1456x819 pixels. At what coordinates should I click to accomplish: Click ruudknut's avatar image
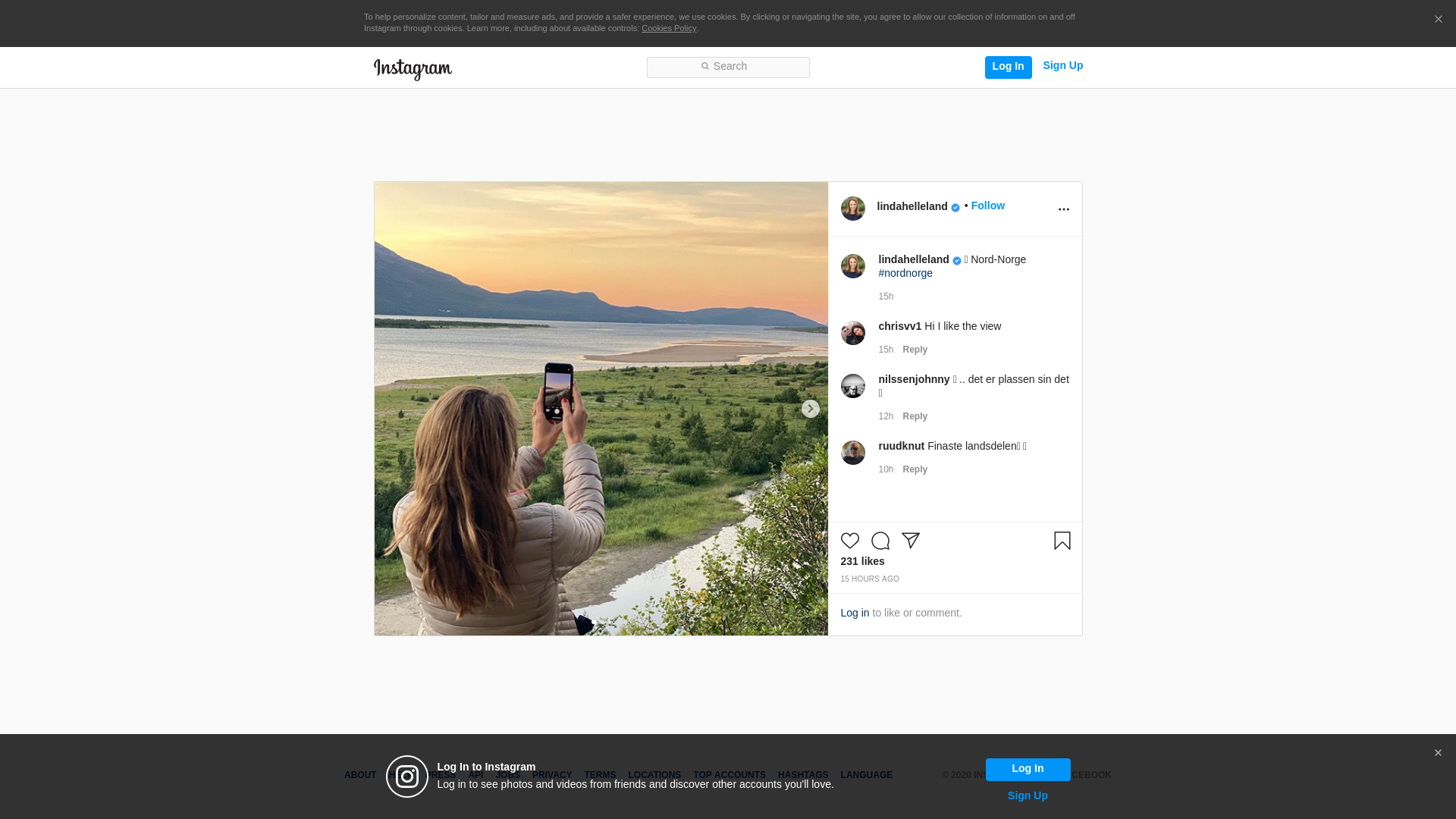point(852,453)
